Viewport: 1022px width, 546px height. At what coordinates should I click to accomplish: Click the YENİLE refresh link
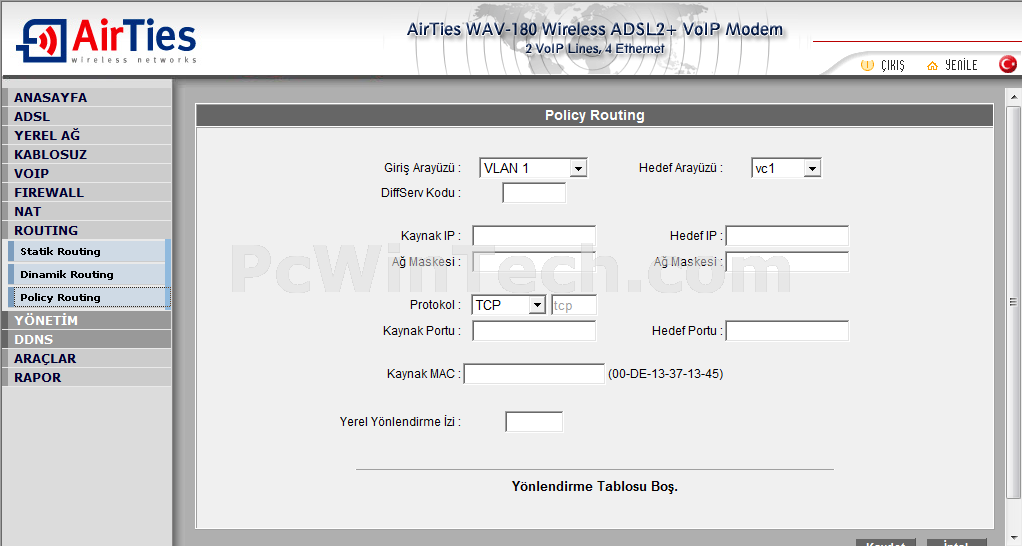[961, 65]
